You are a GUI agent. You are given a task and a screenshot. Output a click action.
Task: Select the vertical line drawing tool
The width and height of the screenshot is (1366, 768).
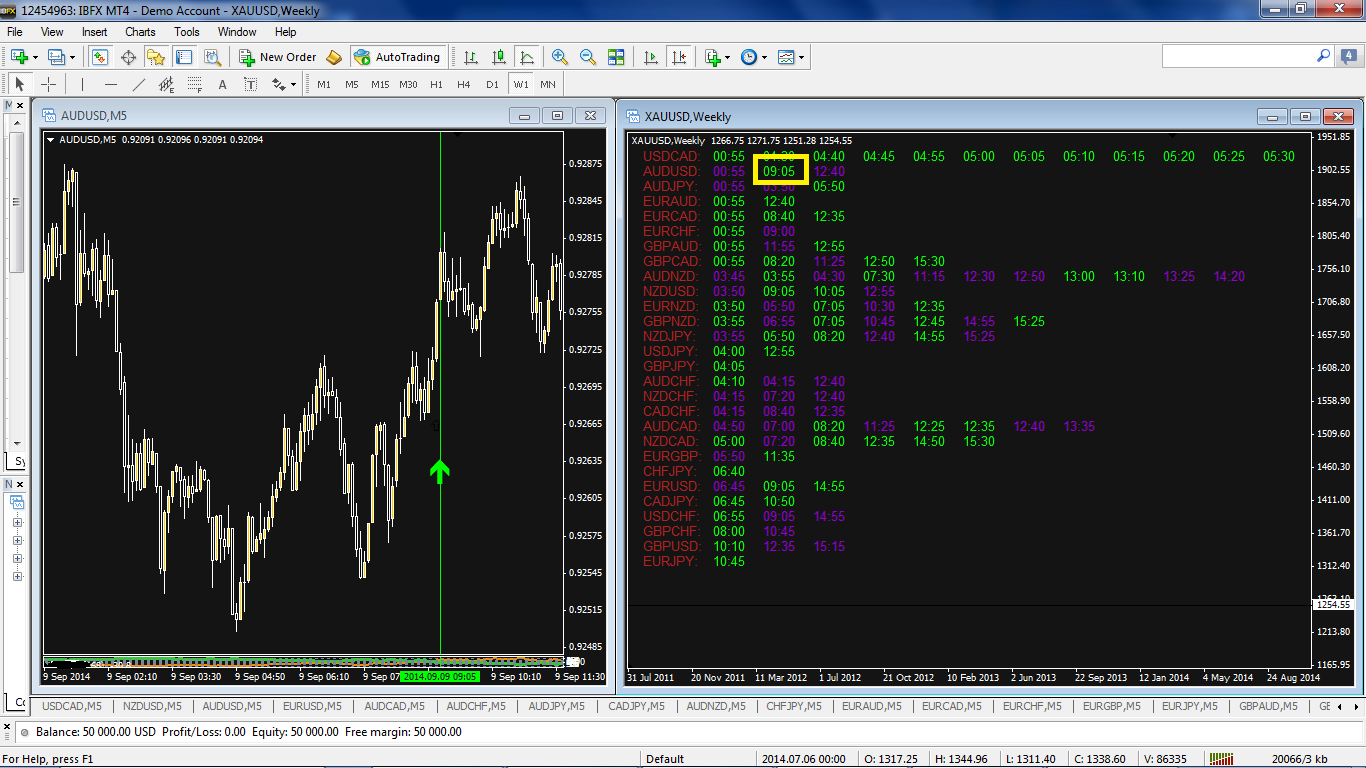coord(83,85)
